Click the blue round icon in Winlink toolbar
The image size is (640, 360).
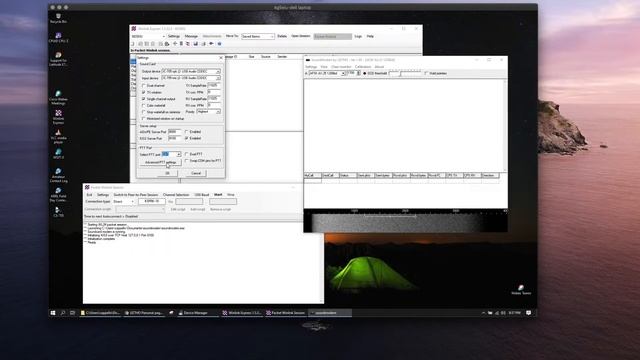(220, 44)
